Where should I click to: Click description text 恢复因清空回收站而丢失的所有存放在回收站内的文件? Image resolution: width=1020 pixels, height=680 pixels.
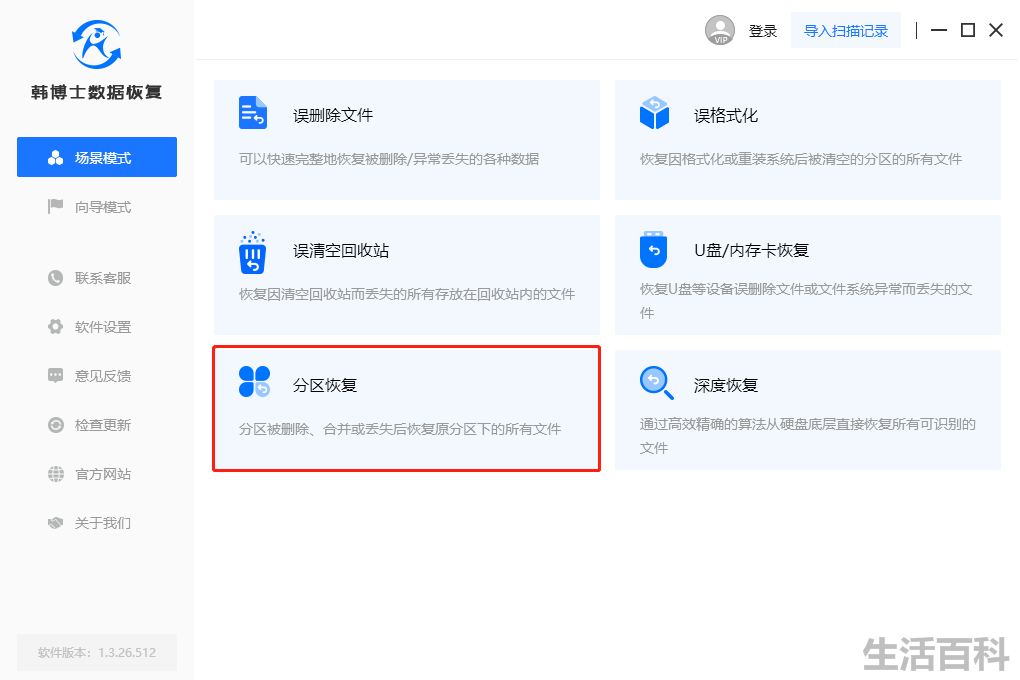tap(407, 294)
